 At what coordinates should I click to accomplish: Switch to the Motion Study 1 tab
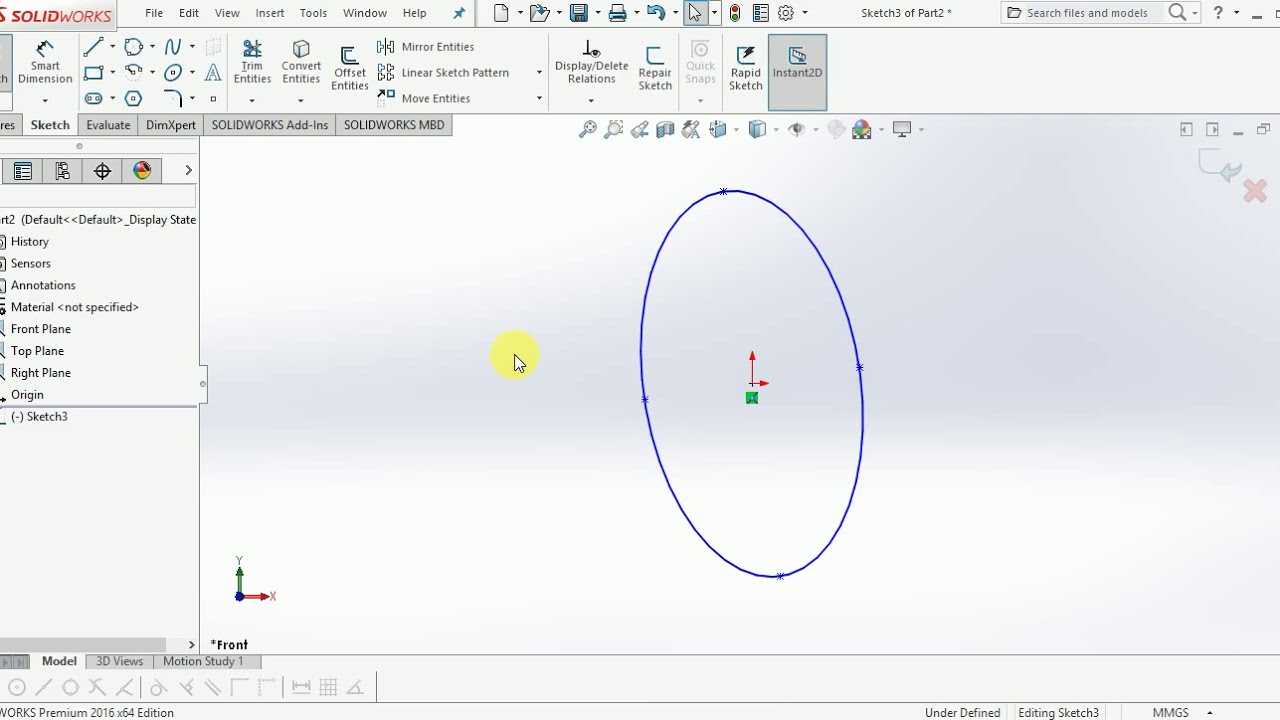tap(203, 661)
